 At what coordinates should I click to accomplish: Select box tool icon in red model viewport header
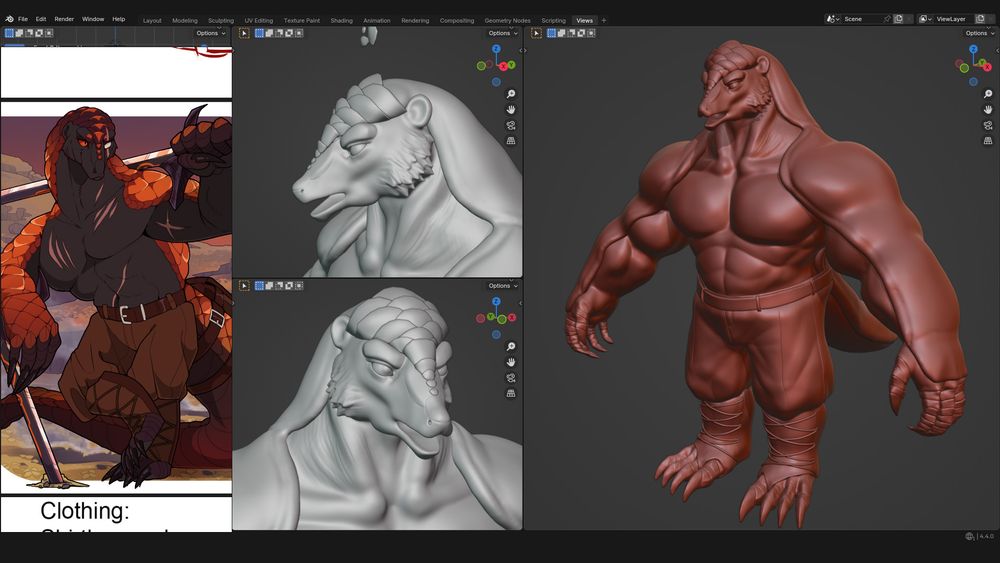[536, 33]
